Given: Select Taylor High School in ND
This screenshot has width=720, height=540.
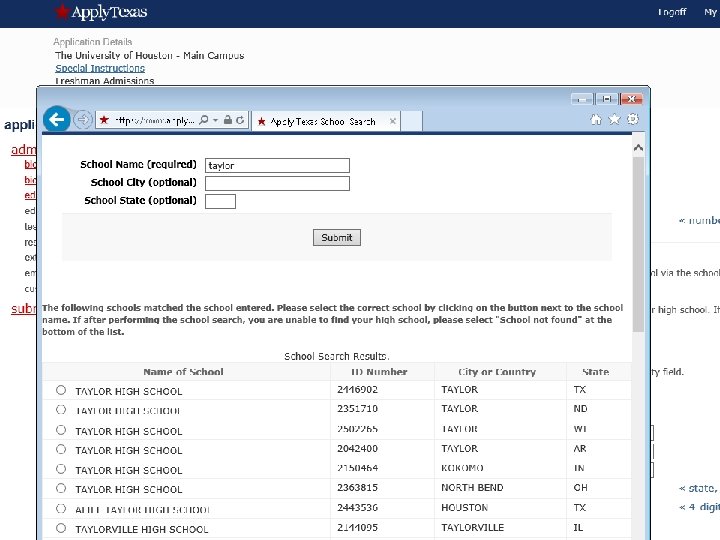Looking at the screenshot, I should [61, 410].
